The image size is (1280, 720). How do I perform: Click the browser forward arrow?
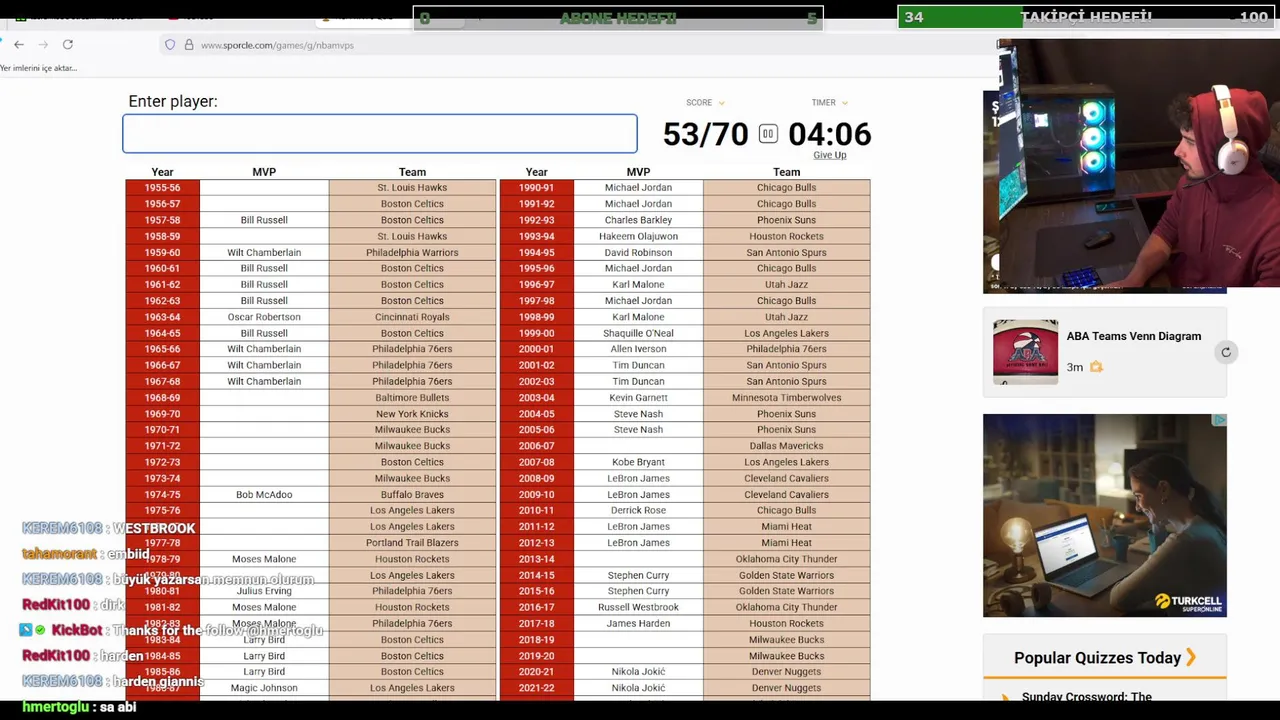[x=43, y=45]
